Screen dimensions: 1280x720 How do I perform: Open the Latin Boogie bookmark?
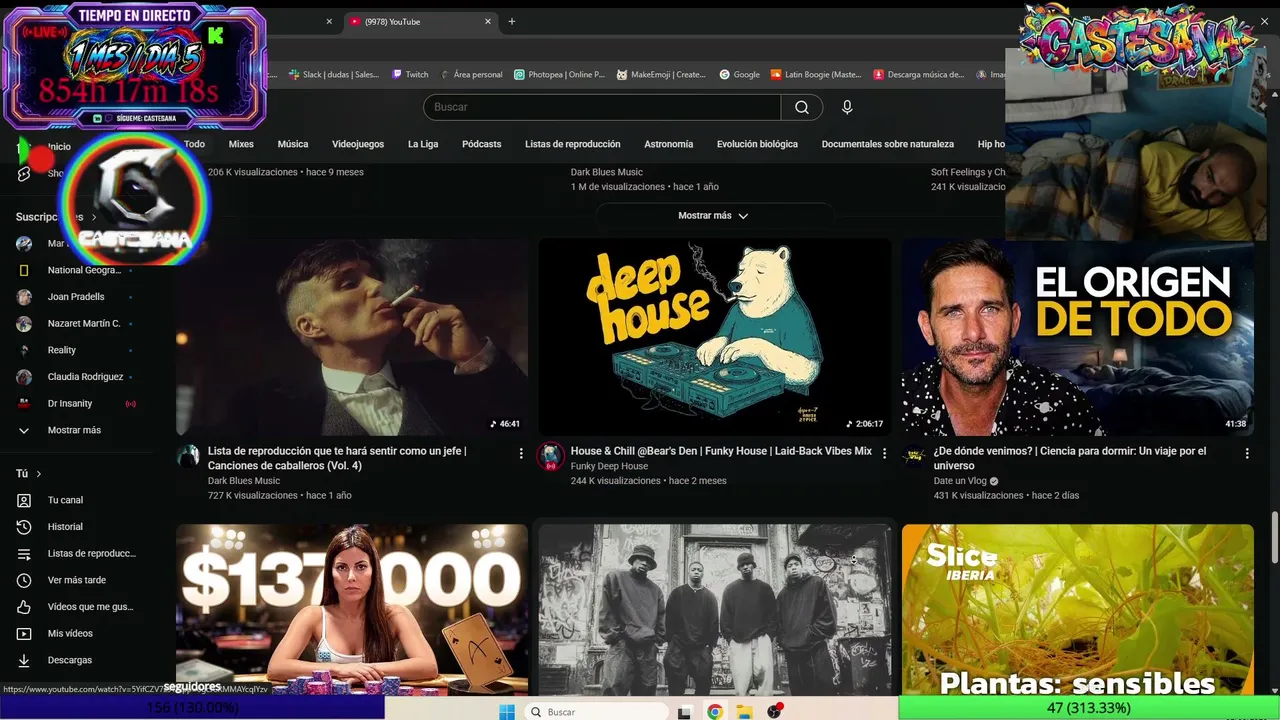pos(816,75)
